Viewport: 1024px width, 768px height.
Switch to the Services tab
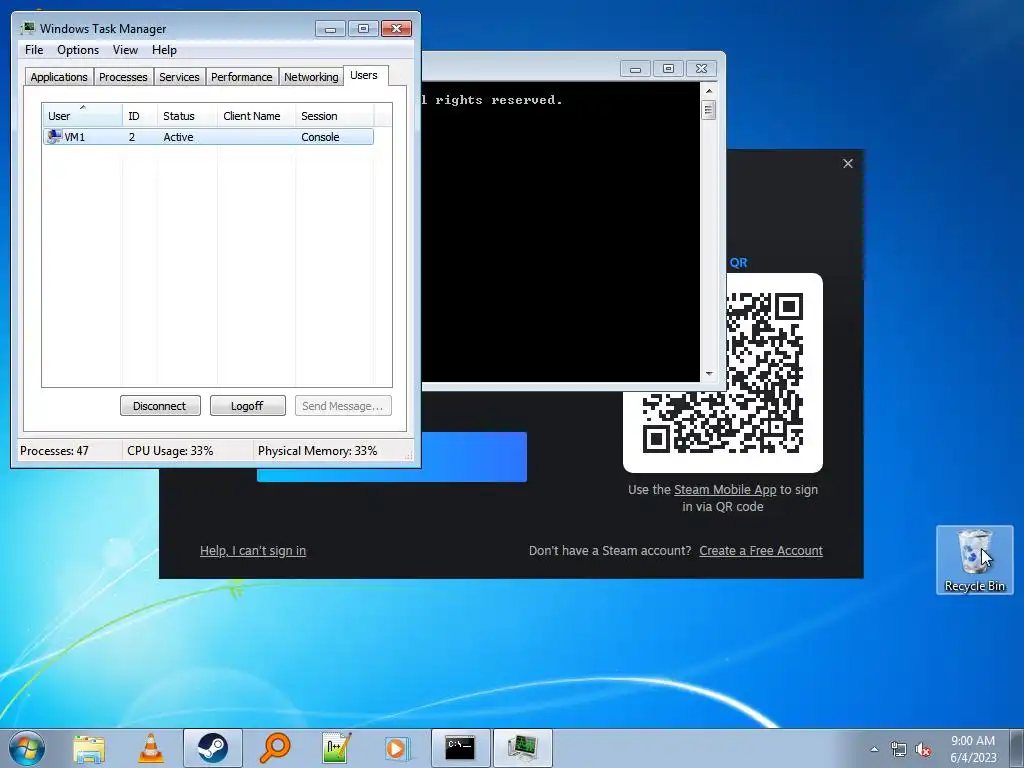click(179, 77)
